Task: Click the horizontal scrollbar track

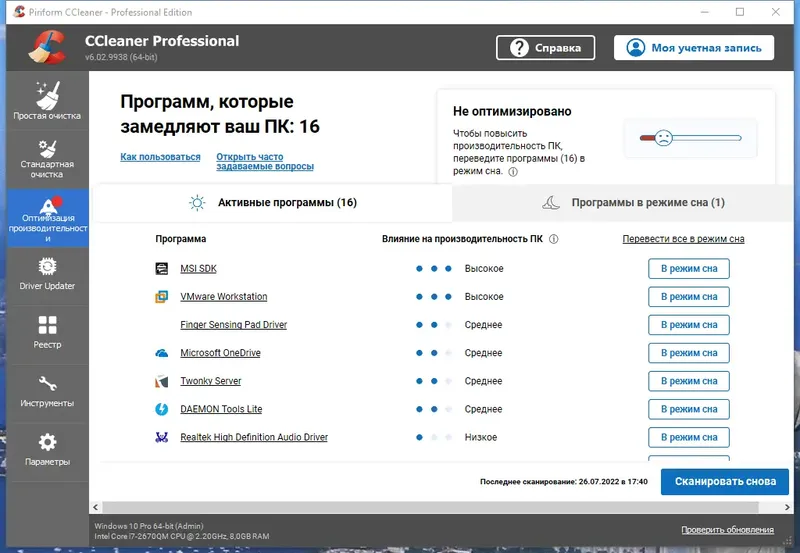Action: (x=430, y=507)
